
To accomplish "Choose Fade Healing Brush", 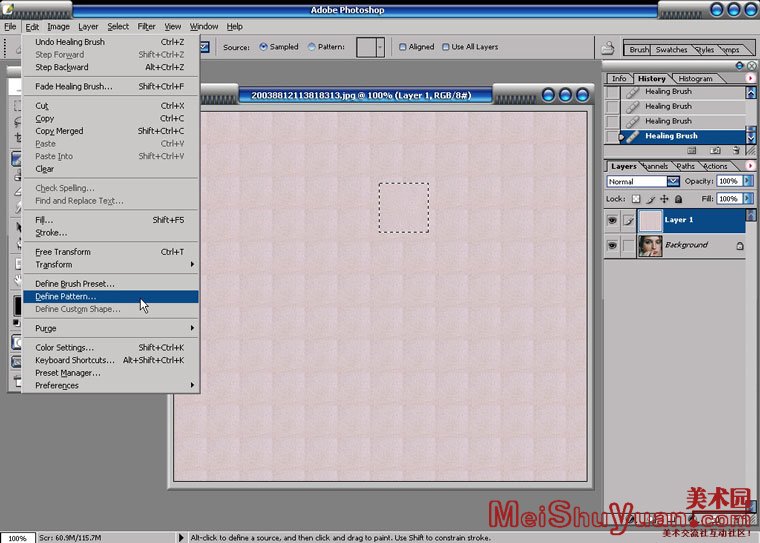I will tap(111, 86).
